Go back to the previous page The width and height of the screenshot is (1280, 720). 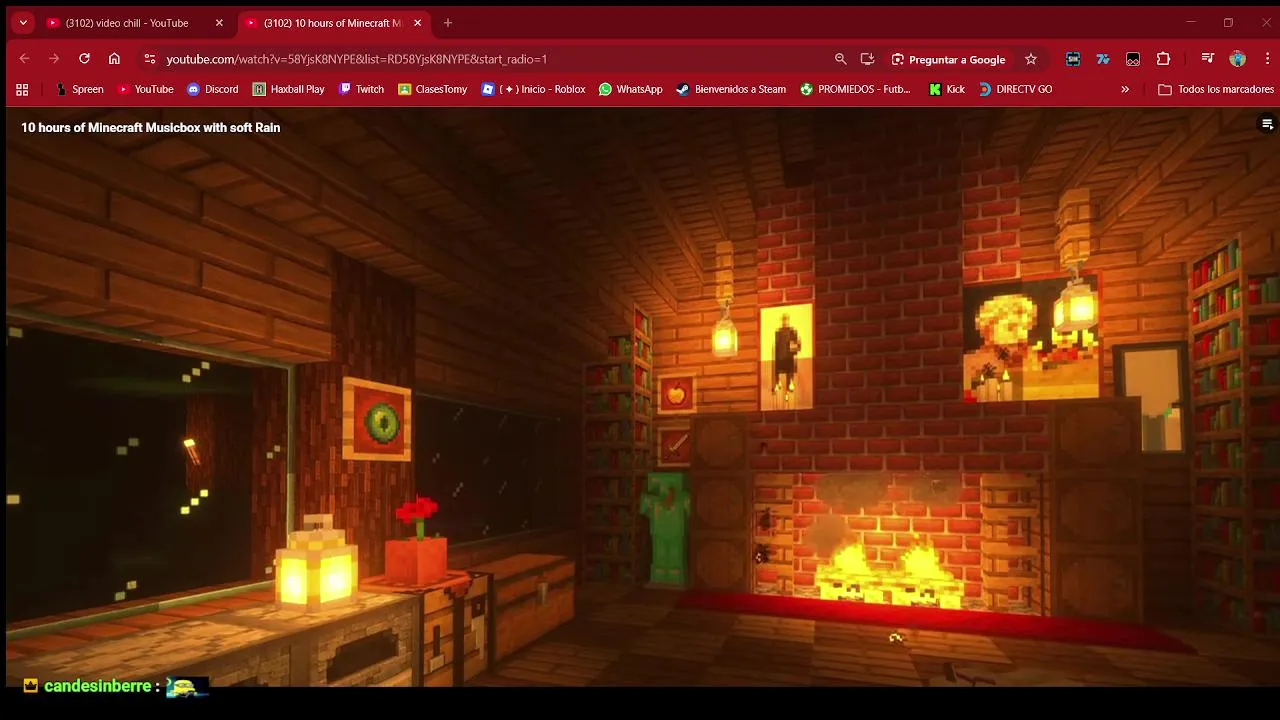click(x=24, y=59)
